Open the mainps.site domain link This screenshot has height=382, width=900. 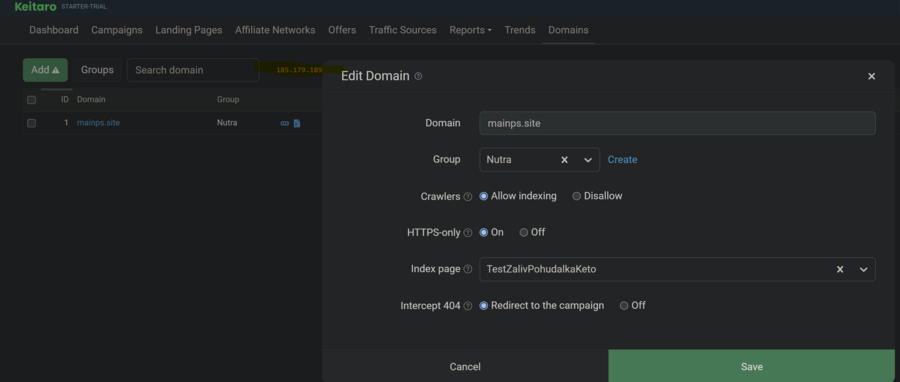98,123
